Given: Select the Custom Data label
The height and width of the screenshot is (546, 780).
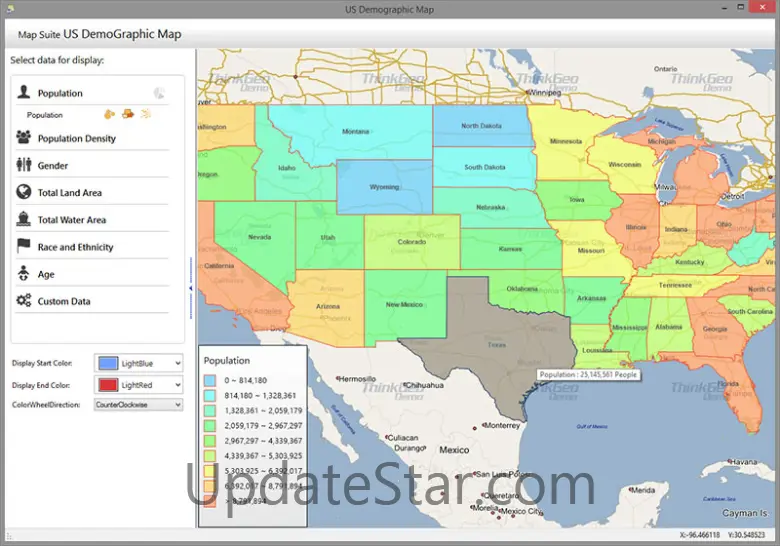Looking at the screenshot, I should tap(64, 301).
